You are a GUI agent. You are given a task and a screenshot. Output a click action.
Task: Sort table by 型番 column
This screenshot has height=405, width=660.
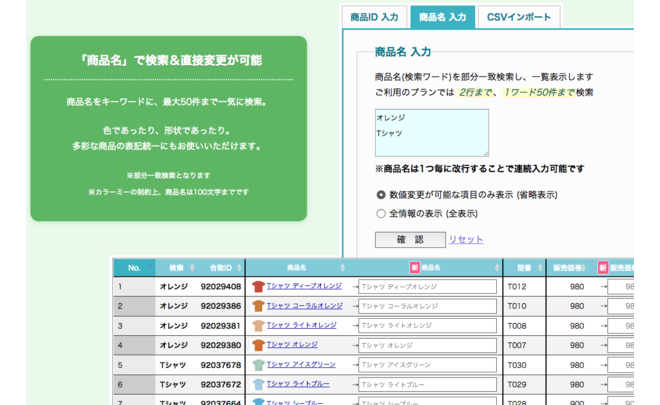click(x=524, y=268)
